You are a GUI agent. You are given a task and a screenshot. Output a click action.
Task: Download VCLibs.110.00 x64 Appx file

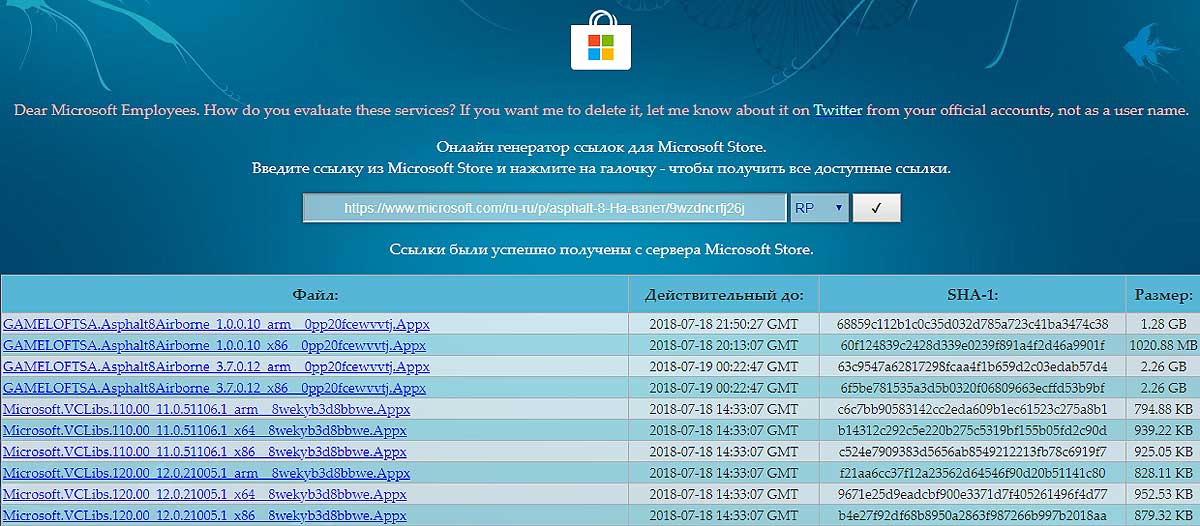[204, 431]
